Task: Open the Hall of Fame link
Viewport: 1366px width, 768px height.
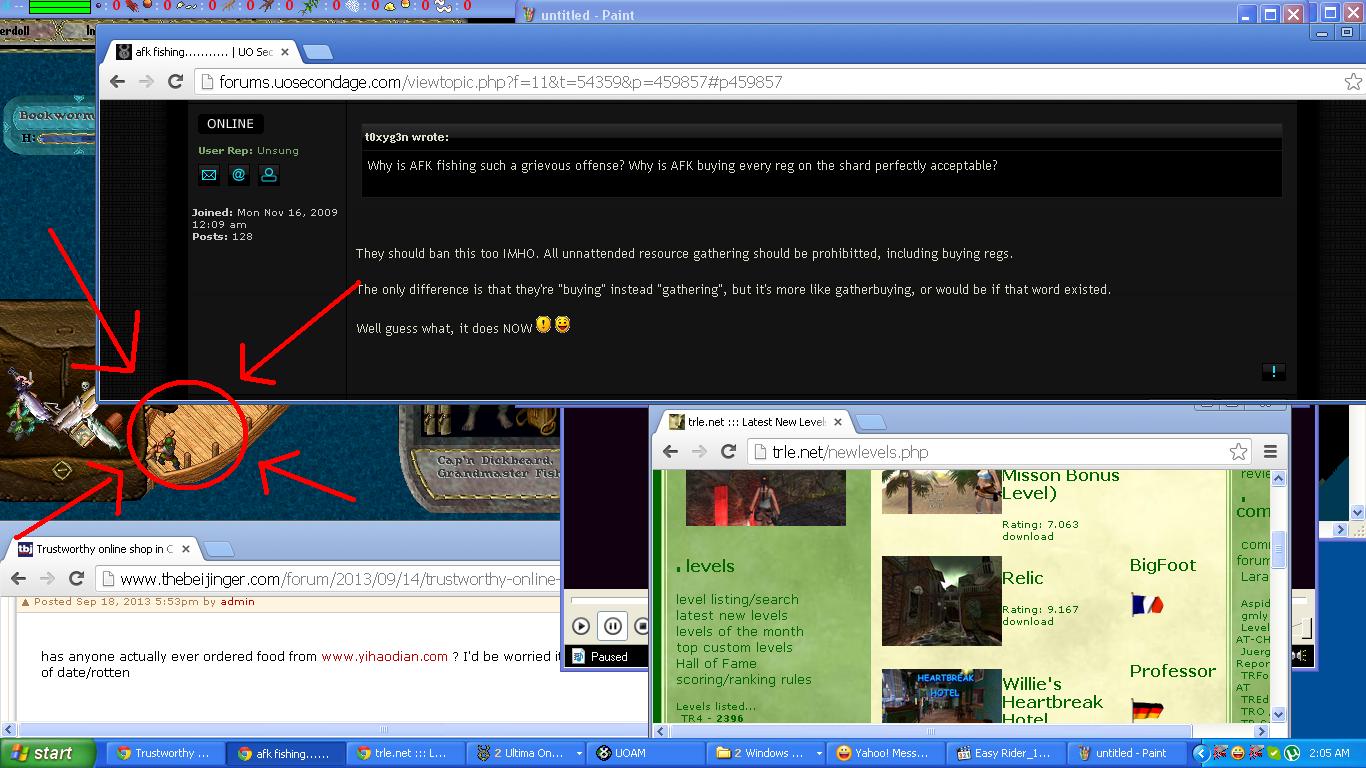Action: (x=716, y=663)
